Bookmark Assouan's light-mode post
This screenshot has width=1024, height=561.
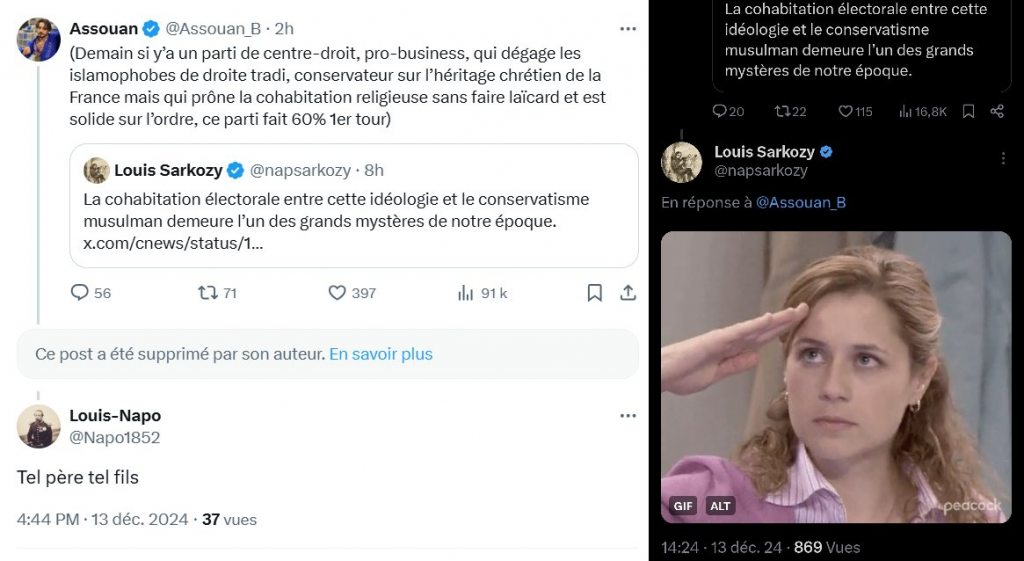594,293
